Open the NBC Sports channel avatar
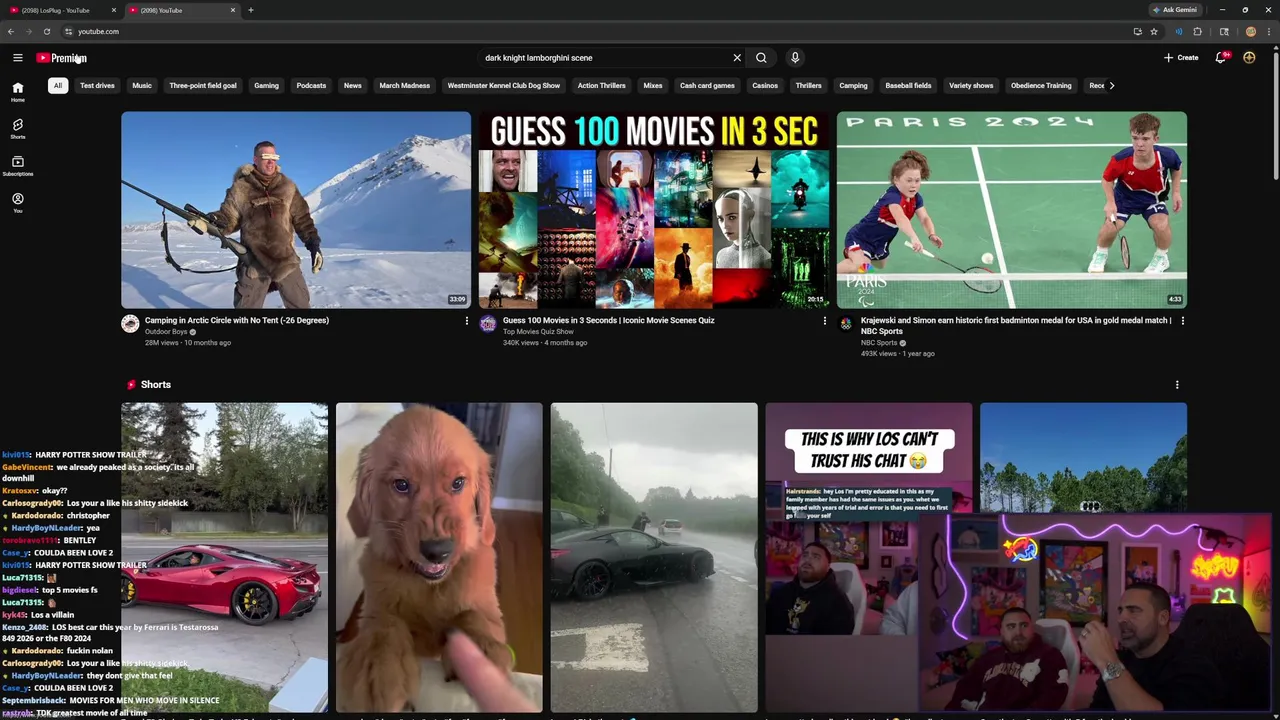1280x720 pixels. [x=846, y=323]
